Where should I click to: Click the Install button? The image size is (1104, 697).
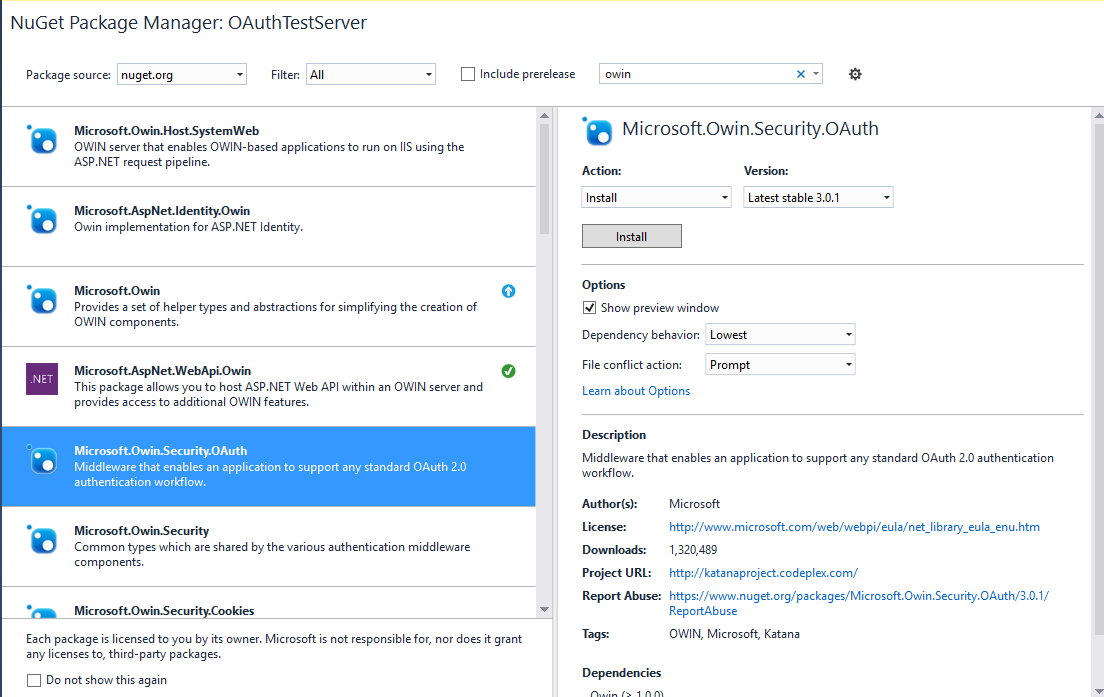point(631,236)
